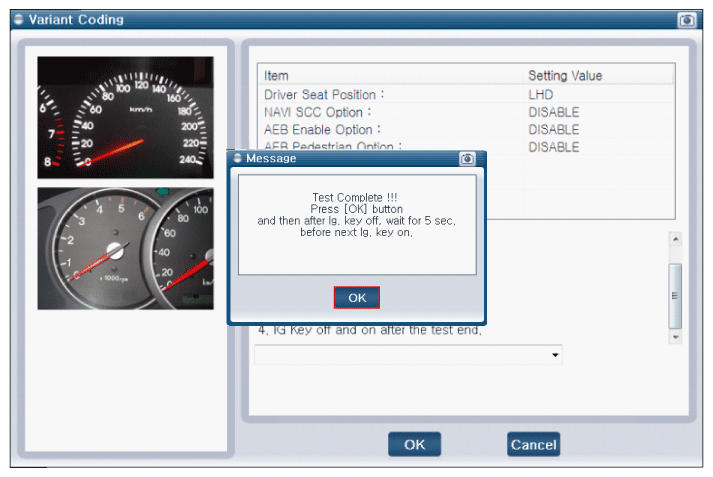Click DISABLE value for NAVI SCC Option
The width and height of the screenshot is (713, 477).
coord(553,112)
